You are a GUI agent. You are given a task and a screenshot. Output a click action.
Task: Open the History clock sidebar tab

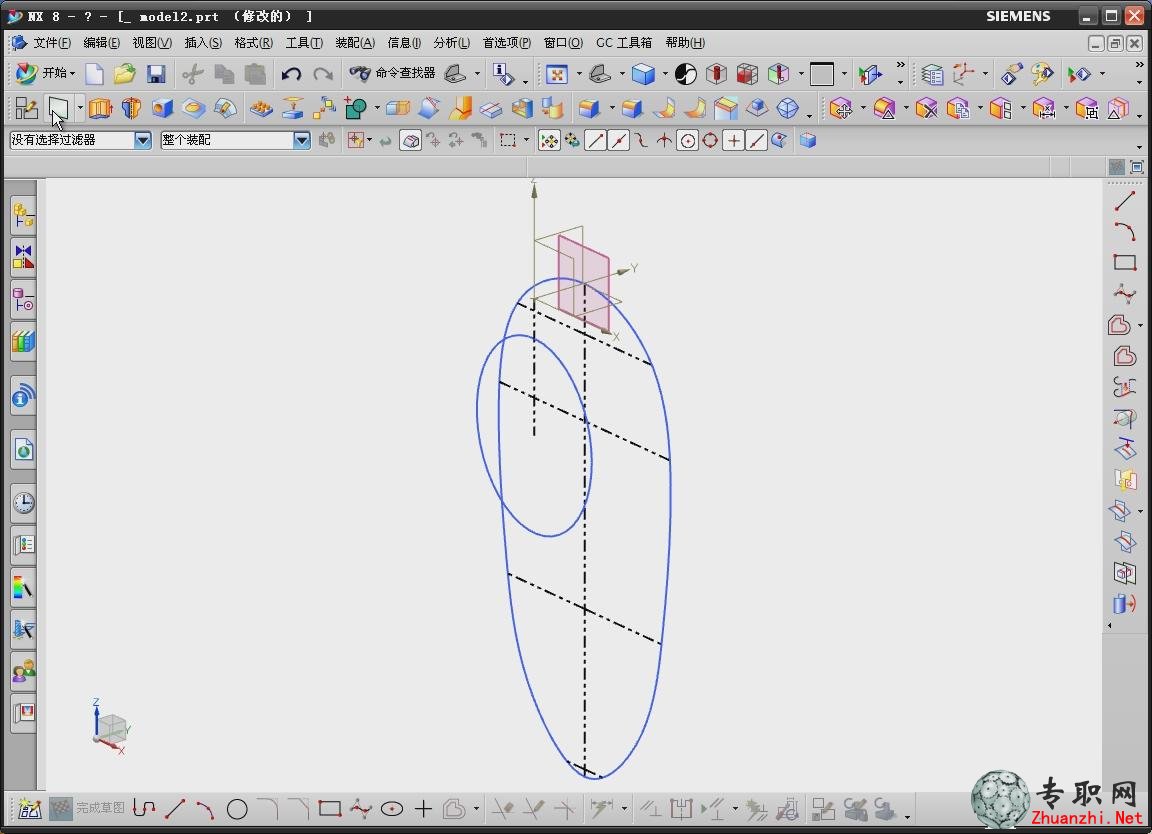pos(24,503)
